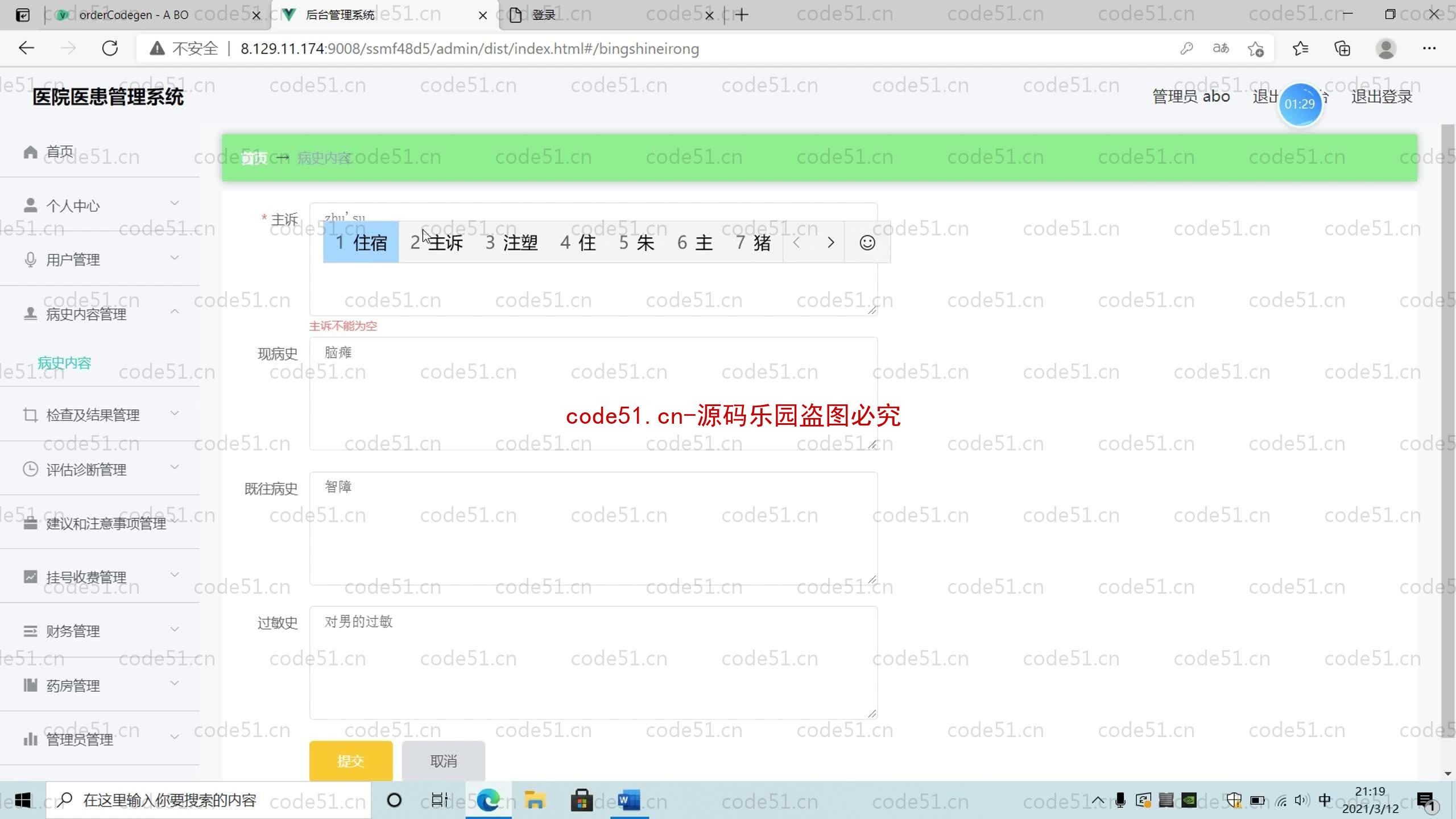This screenshot has width=1456, height=819.
Task: Open File Explorer from the taskbar
Action: tap(535, 800)
